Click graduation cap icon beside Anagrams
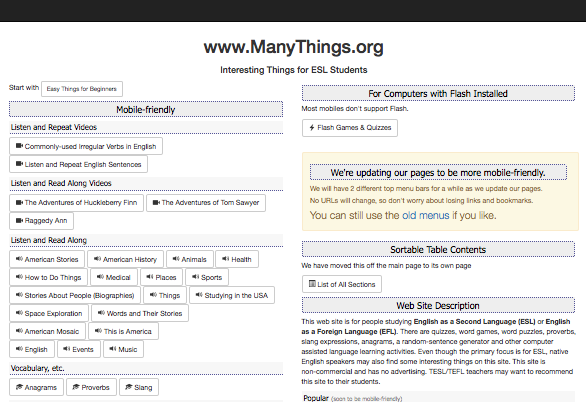This screenshot has width=586, height=402. (x=19, y=387)
